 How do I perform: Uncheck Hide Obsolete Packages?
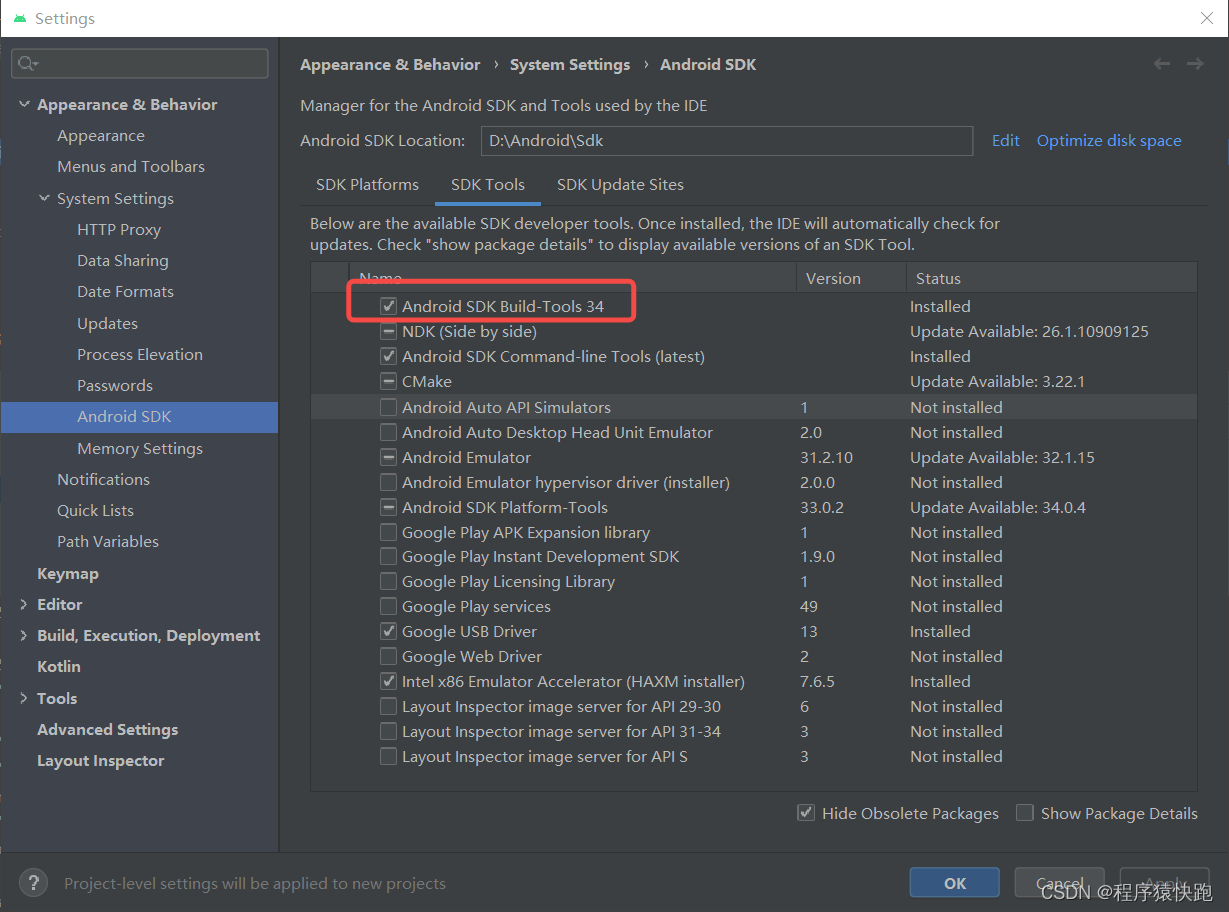click(x=806, y=813)
